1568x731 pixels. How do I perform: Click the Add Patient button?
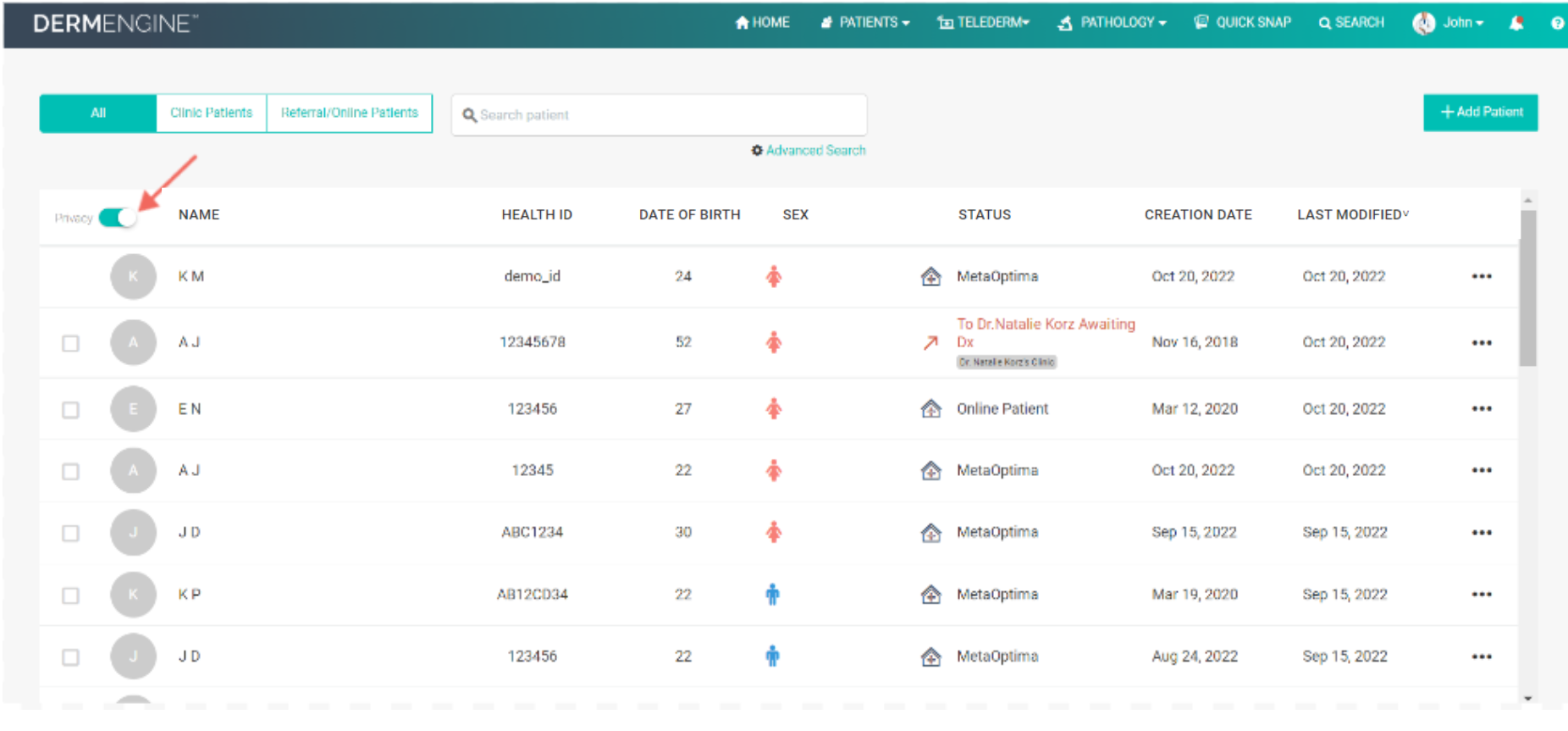click(1480, 113)
